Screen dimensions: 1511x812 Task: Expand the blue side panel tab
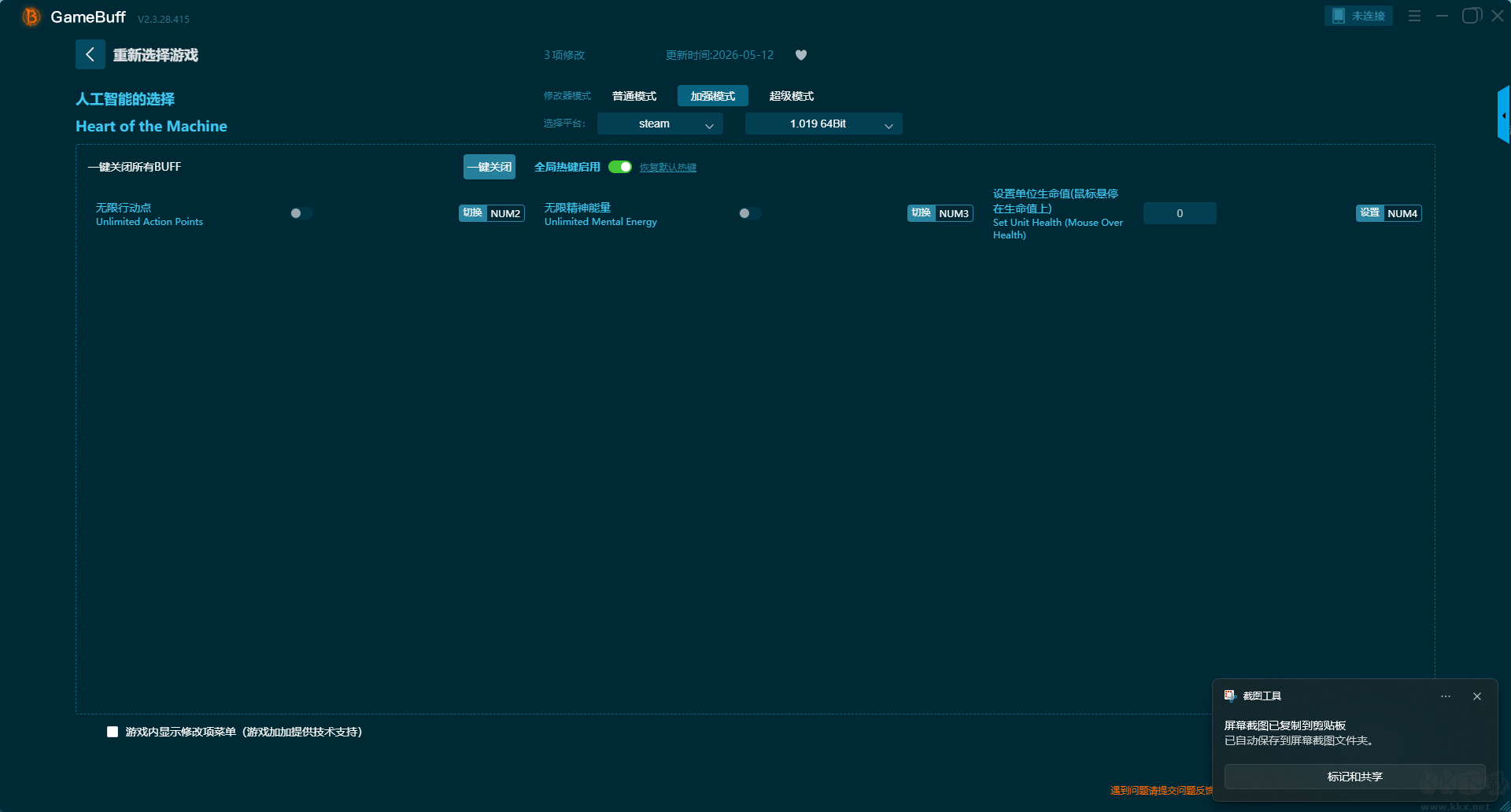click(x=1503, y=115)
